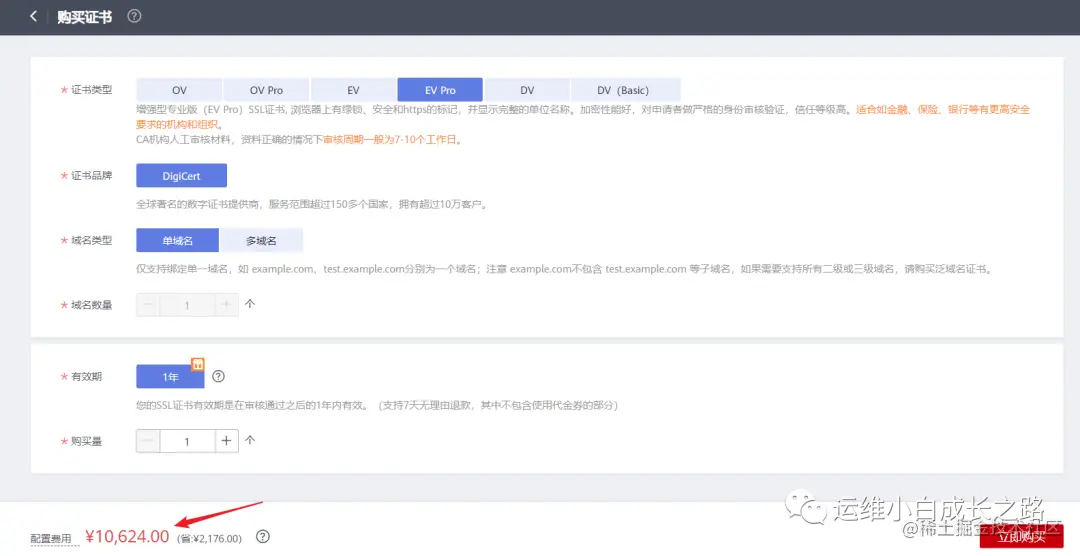The height and width of the screenshot is (556, 1080).
Task: Click the 配置费用 label
Action: (x=50, y=538)
